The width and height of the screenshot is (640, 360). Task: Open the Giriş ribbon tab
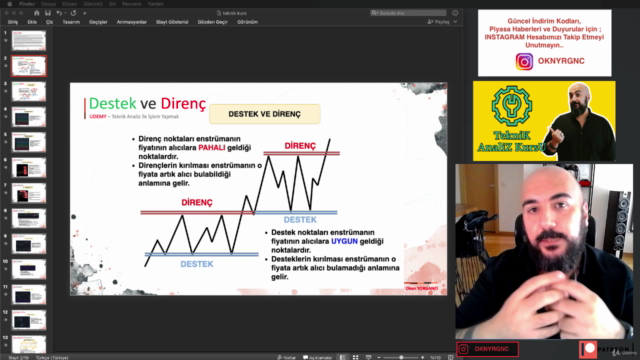pyautogui.click(x=13, y=22)
